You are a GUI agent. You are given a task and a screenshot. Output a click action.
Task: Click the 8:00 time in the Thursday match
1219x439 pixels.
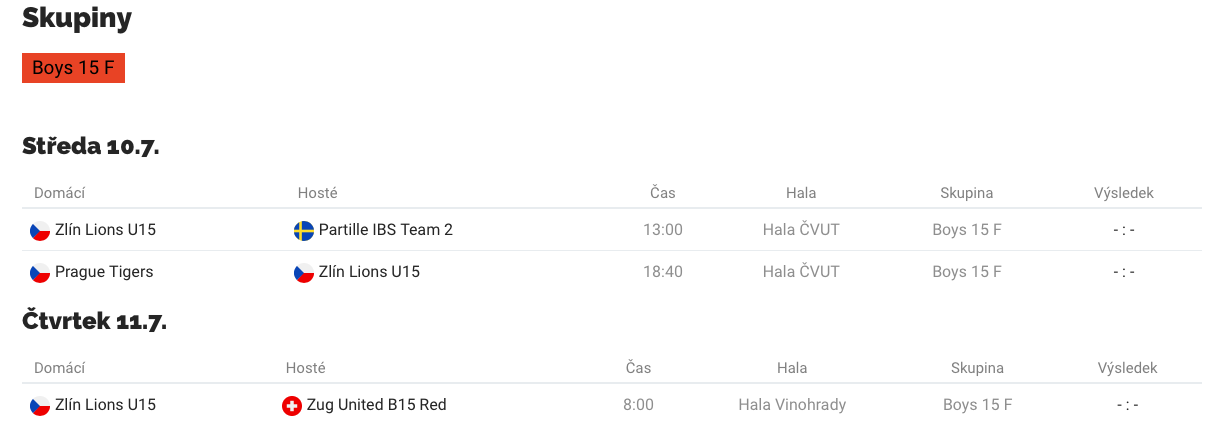(x=638, y=405)
